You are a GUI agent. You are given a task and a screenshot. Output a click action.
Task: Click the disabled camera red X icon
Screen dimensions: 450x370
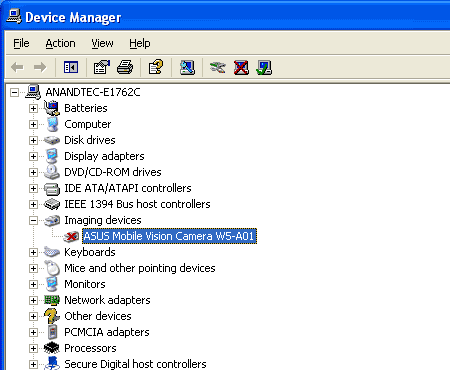click(71, 236)
